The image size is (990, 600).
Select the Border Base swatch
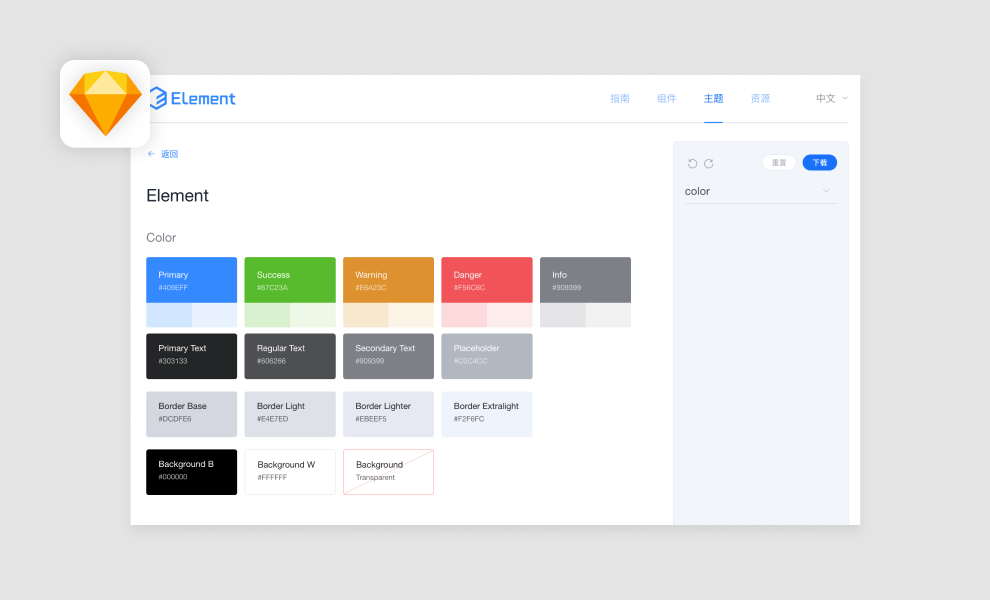click(x=191, y=414)
